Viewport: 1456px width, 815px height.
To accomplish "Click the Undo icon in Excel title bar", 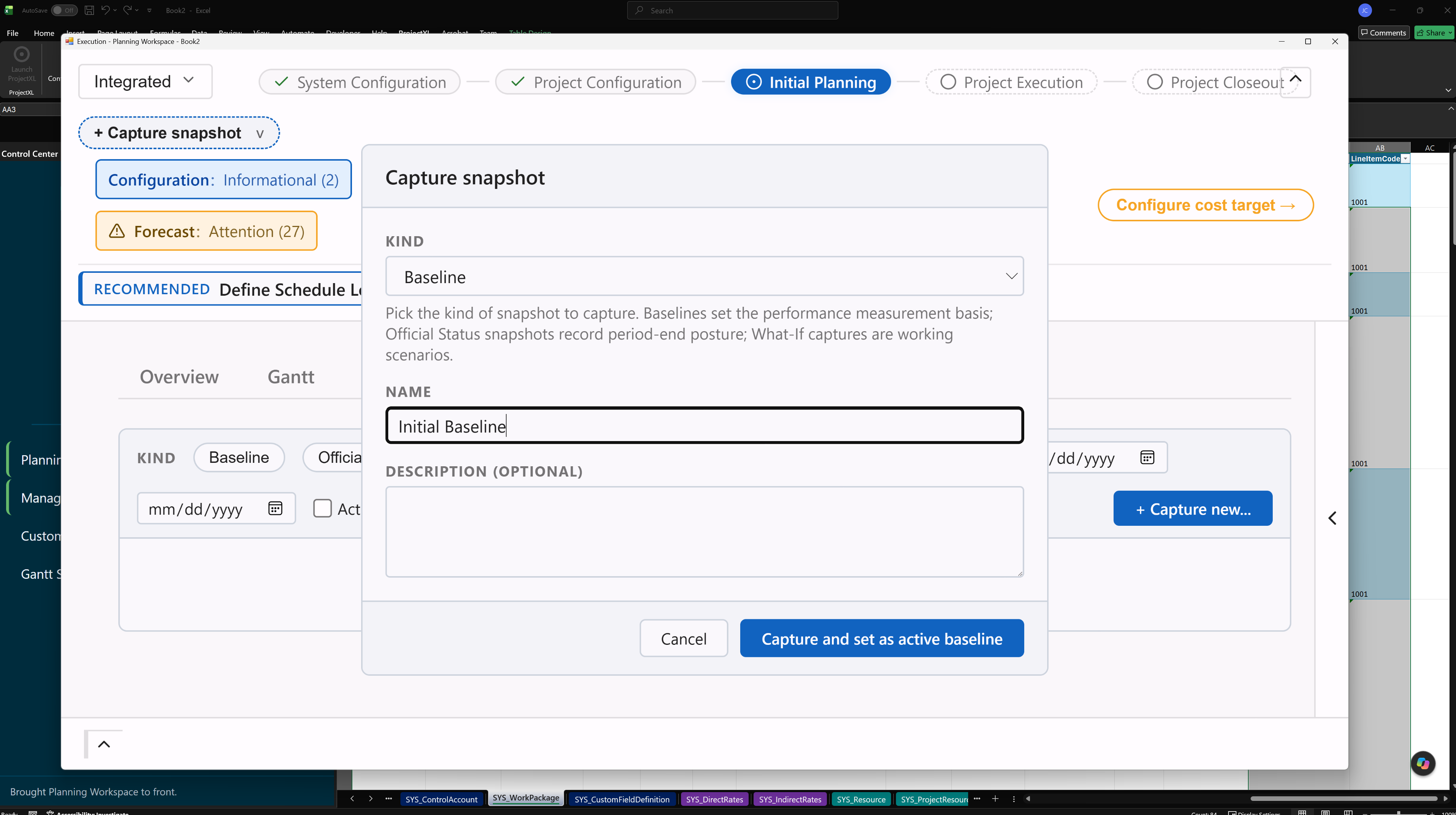I will pyautogui.click(x=105, y=10).
